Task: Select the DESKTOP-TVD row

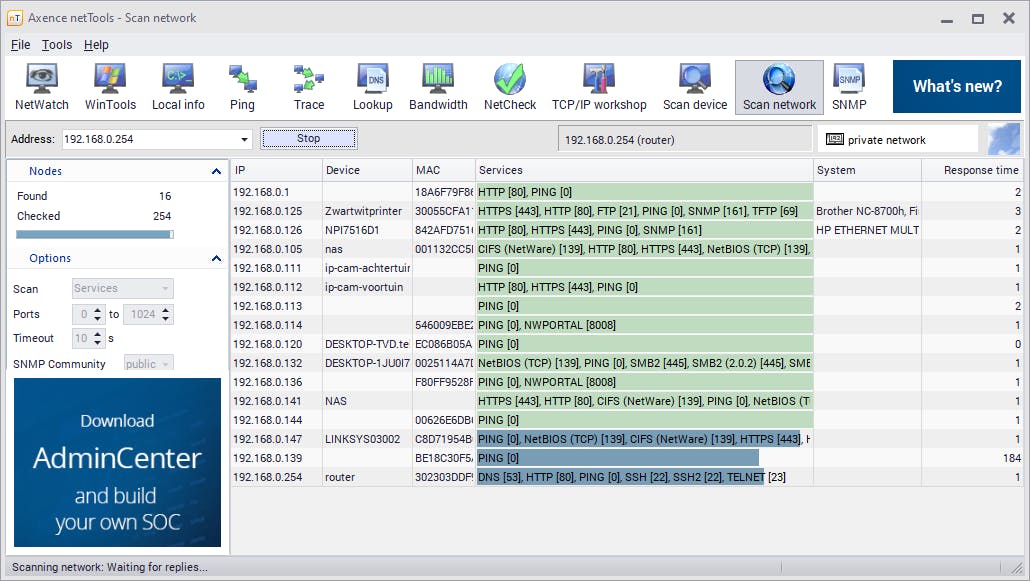Action: click(x=627, y=344)
